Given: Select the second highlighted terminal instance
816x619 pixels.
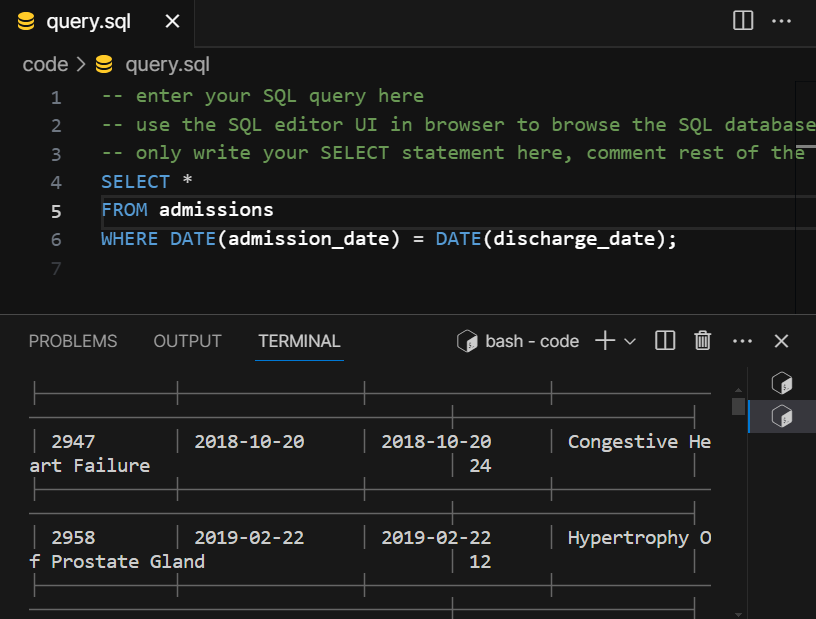Looking at the screenshot, I should [x=782, y=416].
